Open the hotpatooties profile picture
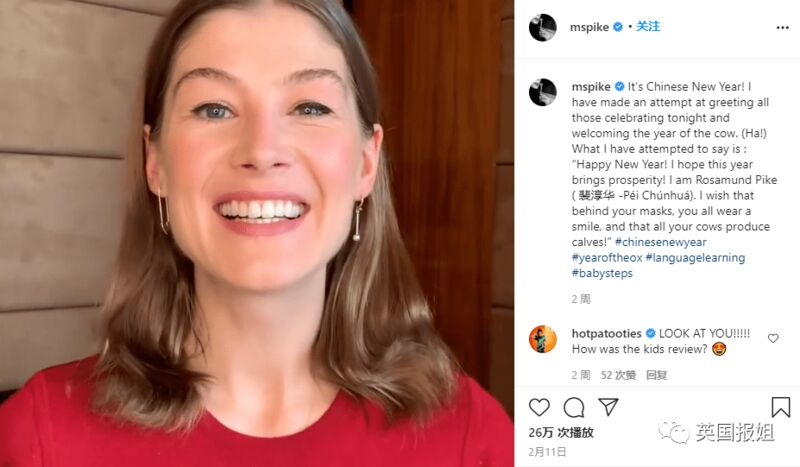Image resolution: width=800 pixels, height=467 pixels. coord(542,339)
